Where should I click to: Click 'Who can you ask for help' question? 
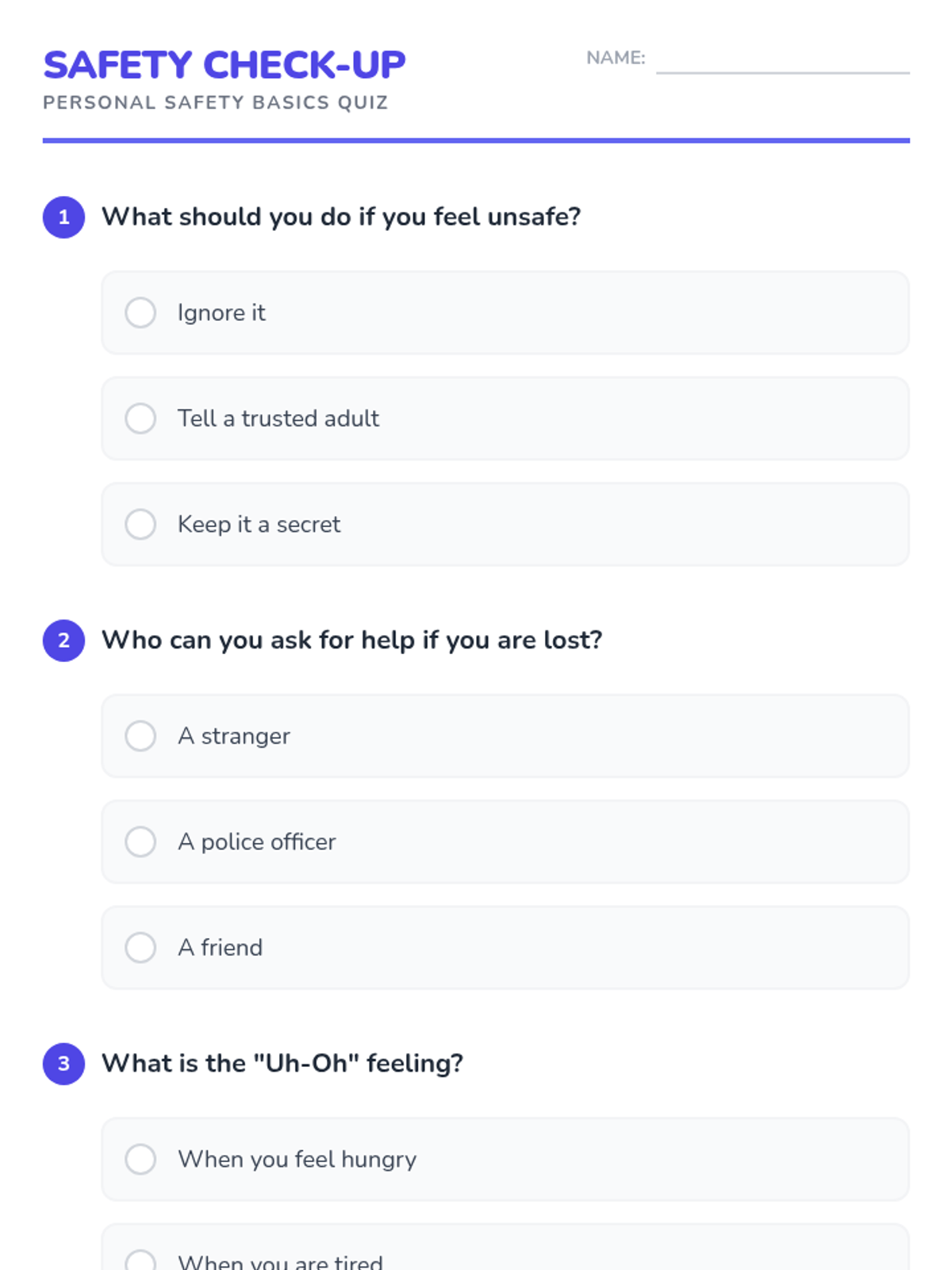pos(351,640)
